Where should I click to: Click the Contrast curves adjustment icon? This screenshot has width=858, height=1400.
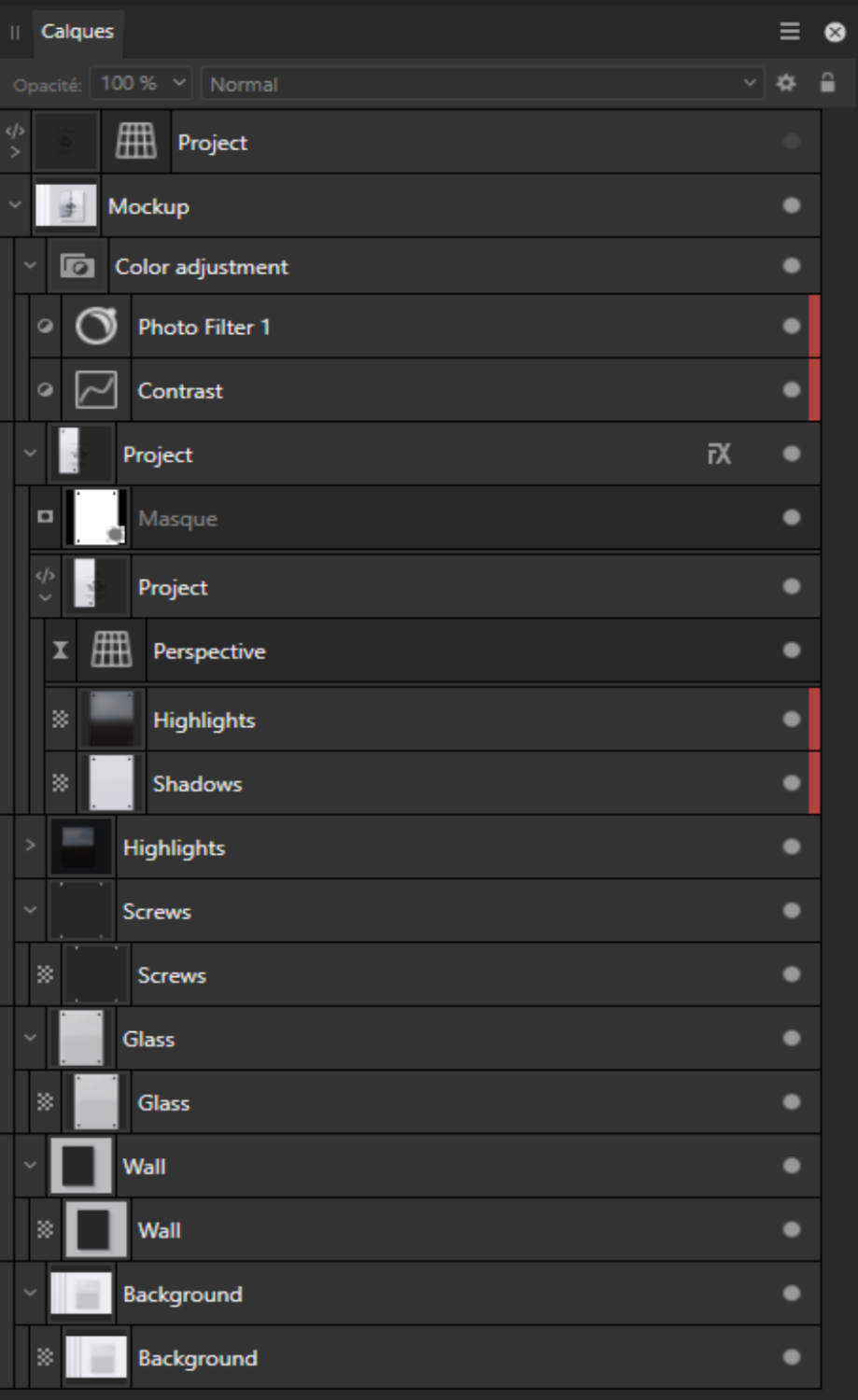(x=96, y=390)
